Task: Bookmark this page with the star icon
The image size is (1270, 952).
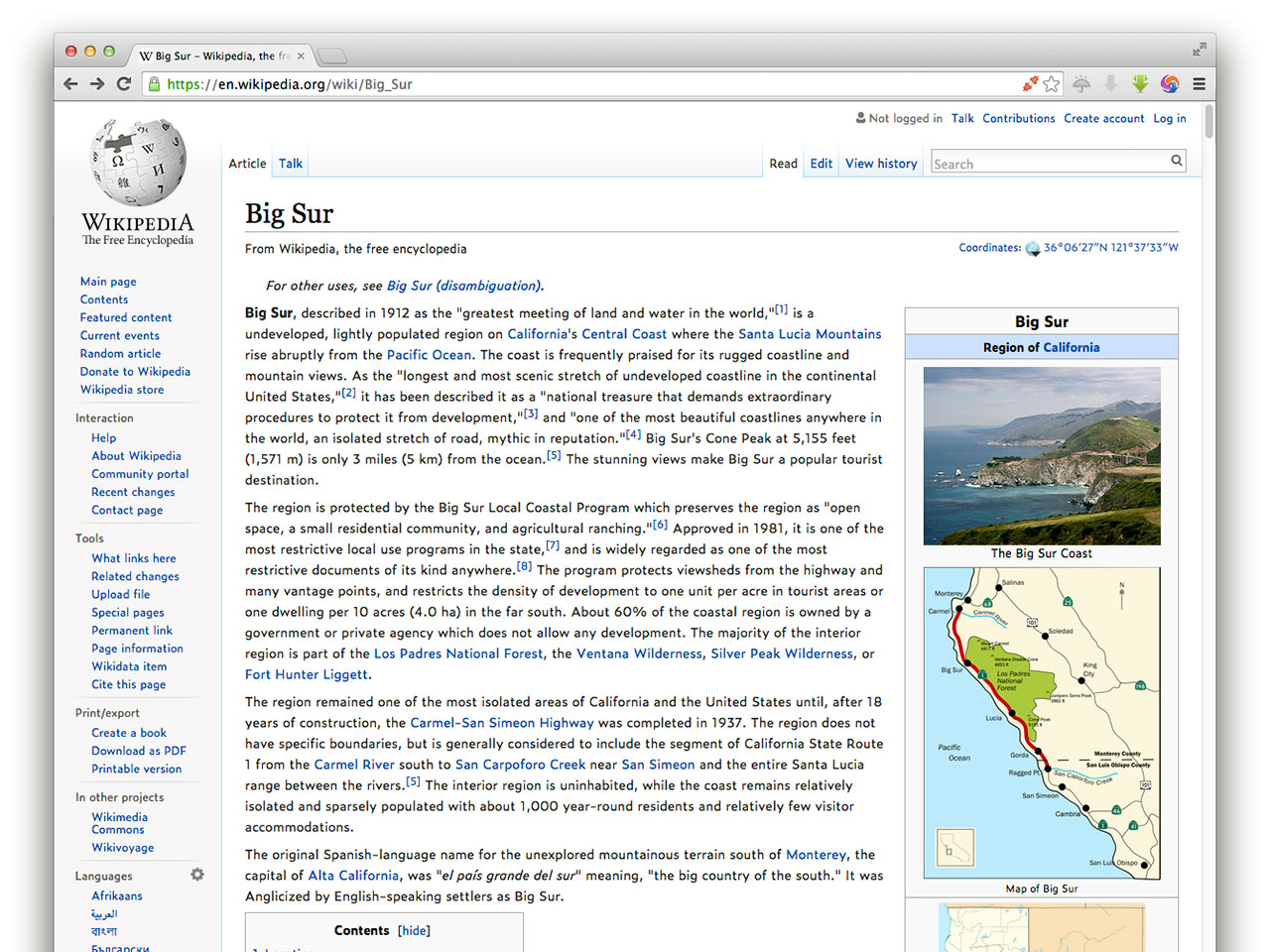Action: pos(1052,84)
